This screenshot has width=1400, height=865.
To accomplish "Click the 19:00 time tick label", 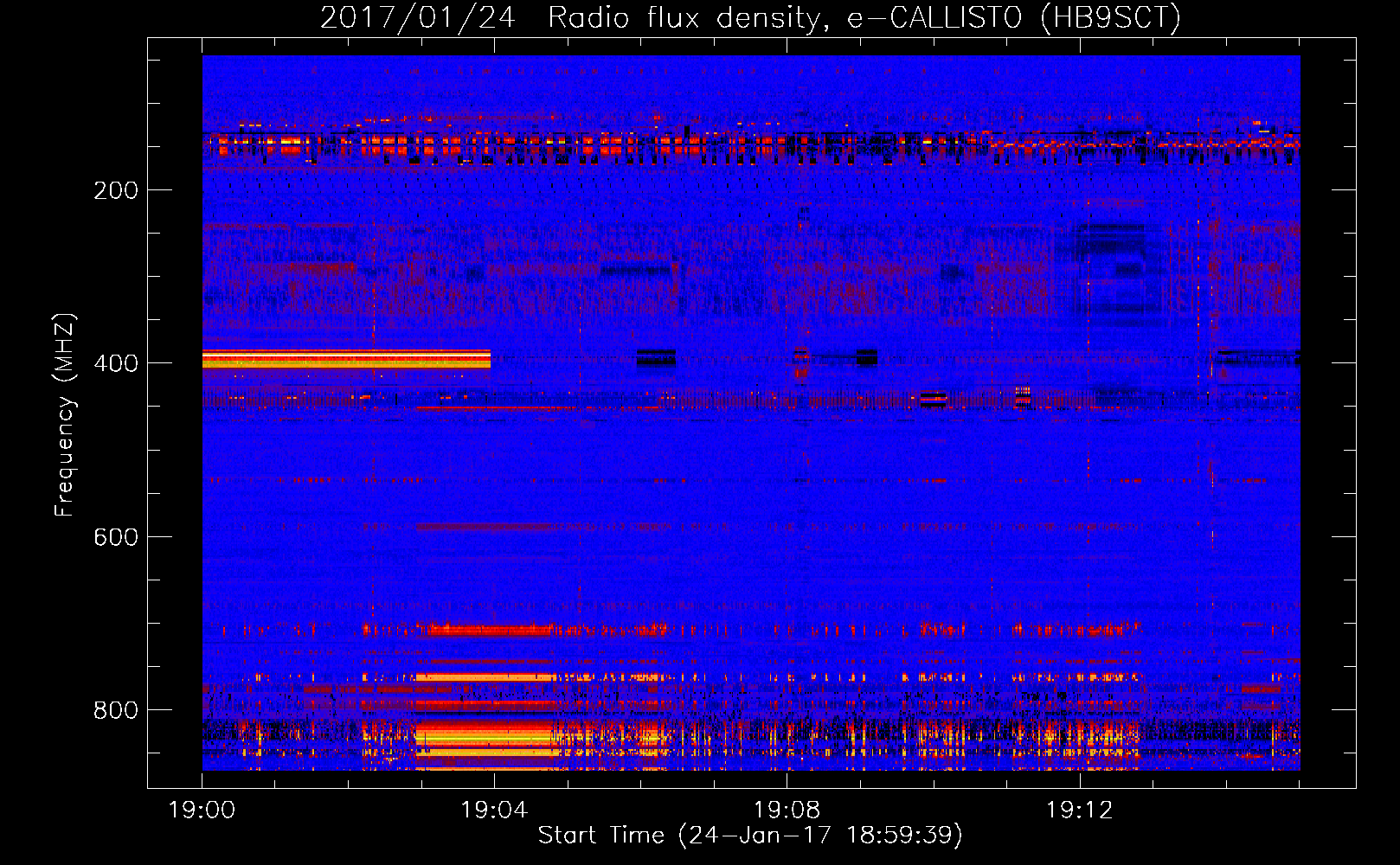I will (x=202, y=811).
